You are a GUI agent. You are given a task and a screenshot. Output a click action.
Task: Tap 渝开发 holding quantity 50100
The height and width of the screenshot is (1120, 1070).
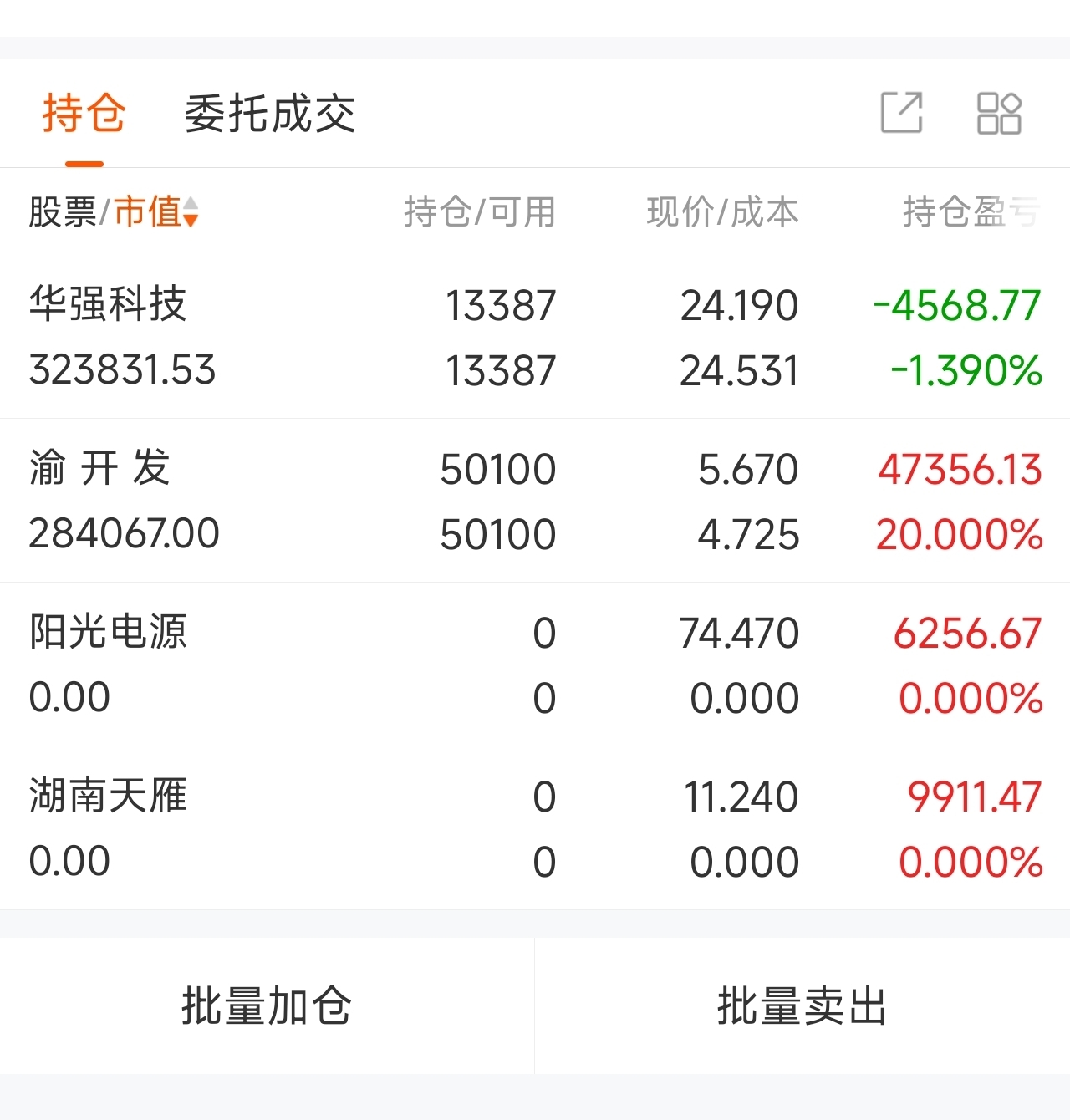click(x=498, y=469)
